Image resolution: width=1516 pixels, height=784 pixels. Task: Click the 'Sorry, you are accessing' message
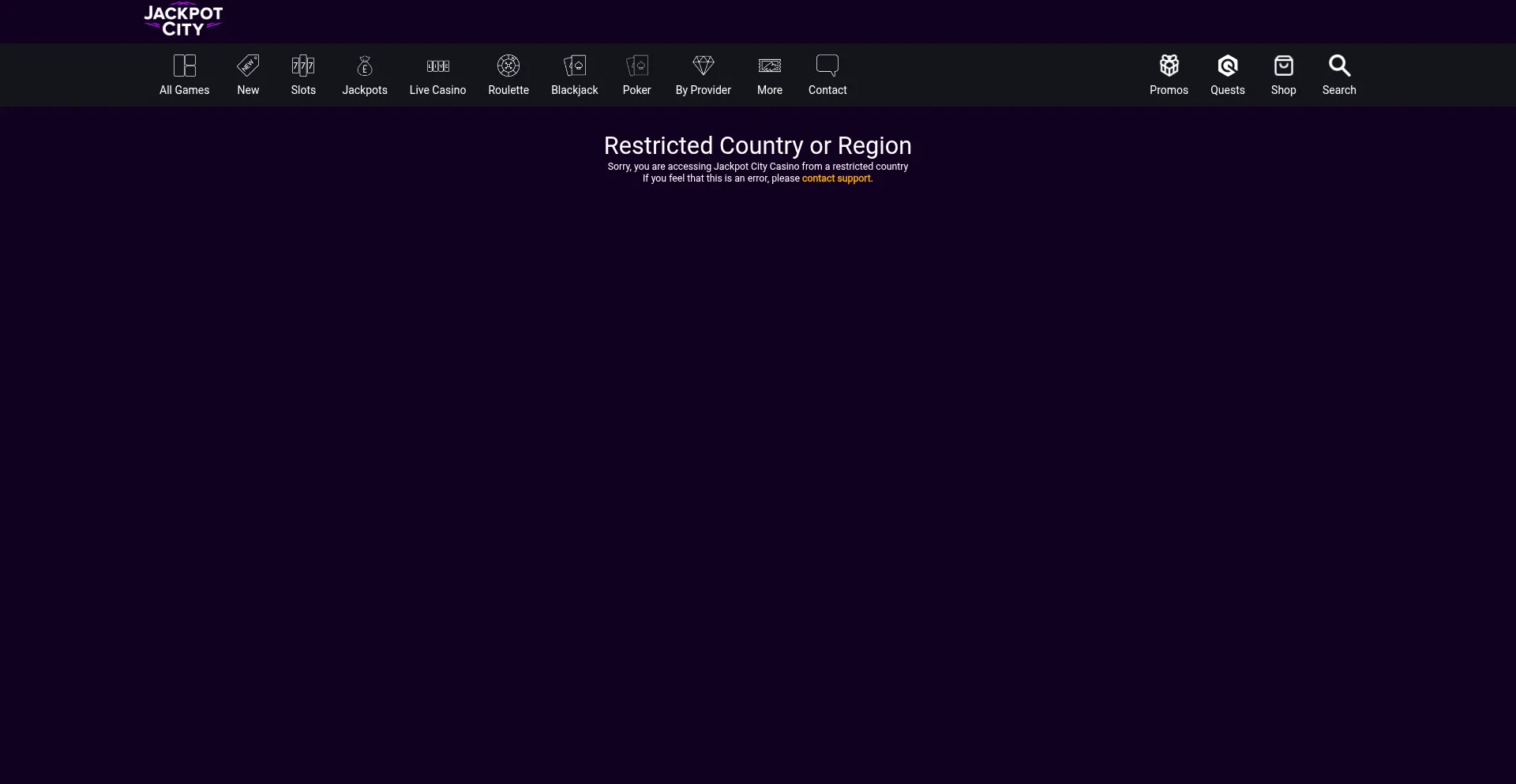(x=758, y=167)
